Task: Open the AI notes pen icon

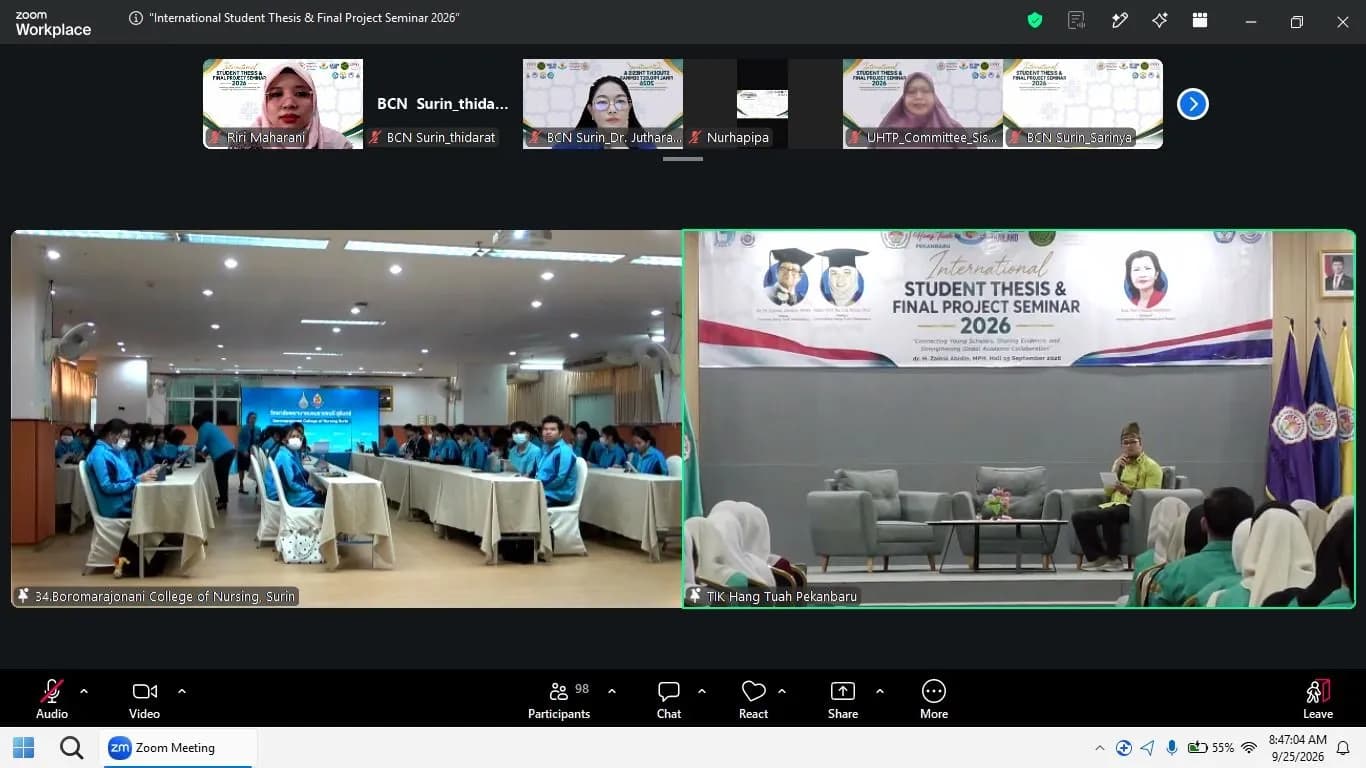Action: pyautogui.click(x=1120, y=20)
